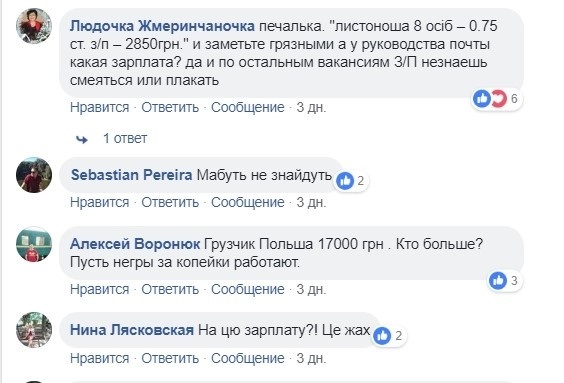564x383 pixels.
Task: Open the Алексей Воронюк name link
Action: pyautogui.click(x=135, y=244)
